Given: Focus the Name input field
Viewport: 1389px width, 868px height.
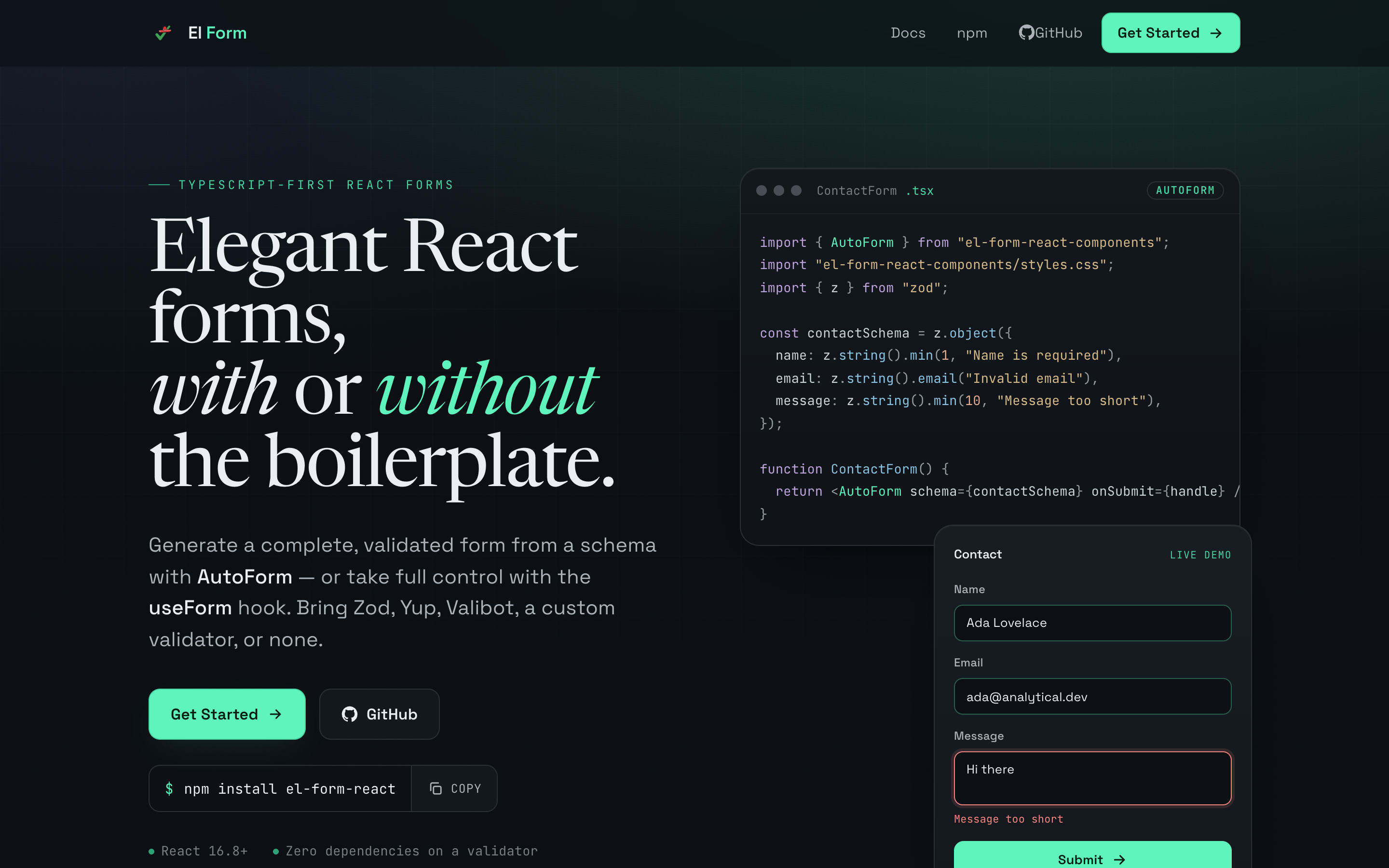Looking at the screenshot, I should (x=1092, y=622).
